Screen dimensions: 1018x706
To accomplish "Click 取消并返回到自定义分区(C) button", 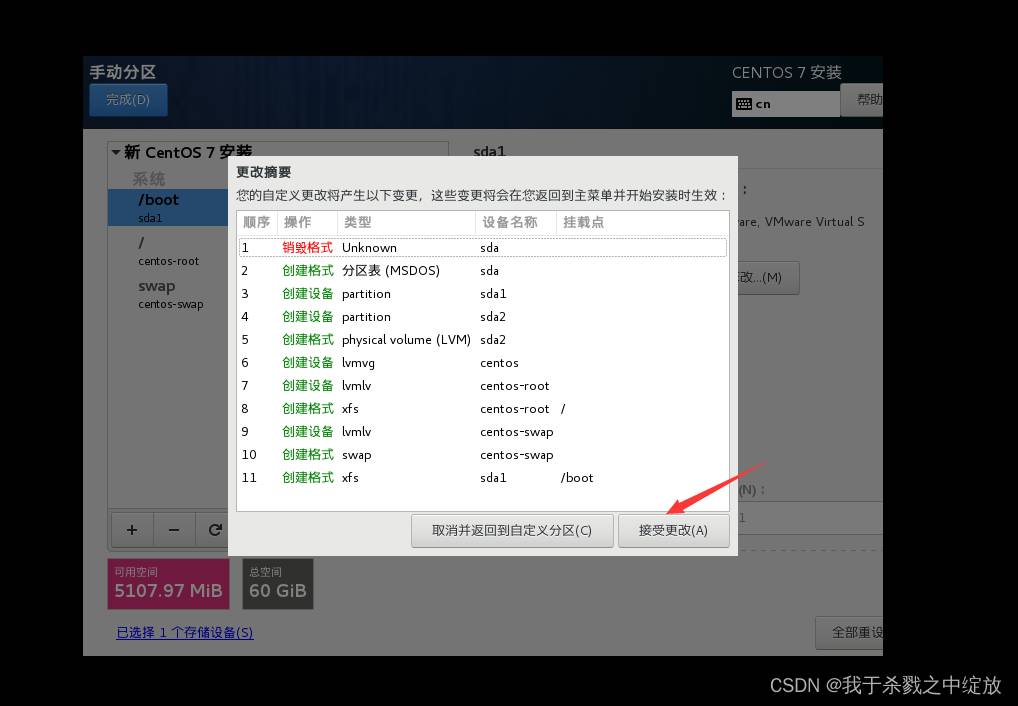I will pyautogui.click(x=512, y=531).
